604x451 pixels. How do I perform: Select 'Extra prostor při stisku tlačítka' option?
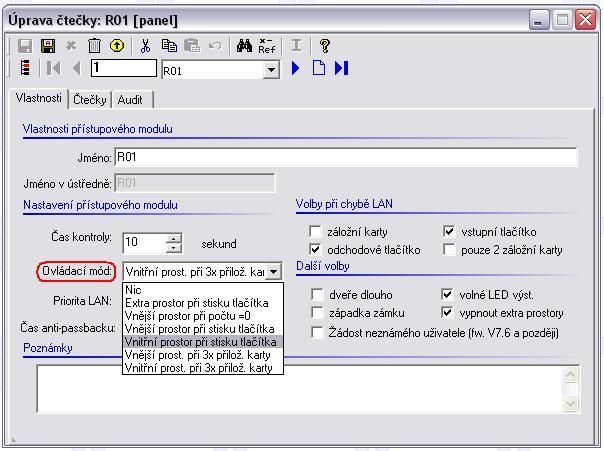[197, 303]
